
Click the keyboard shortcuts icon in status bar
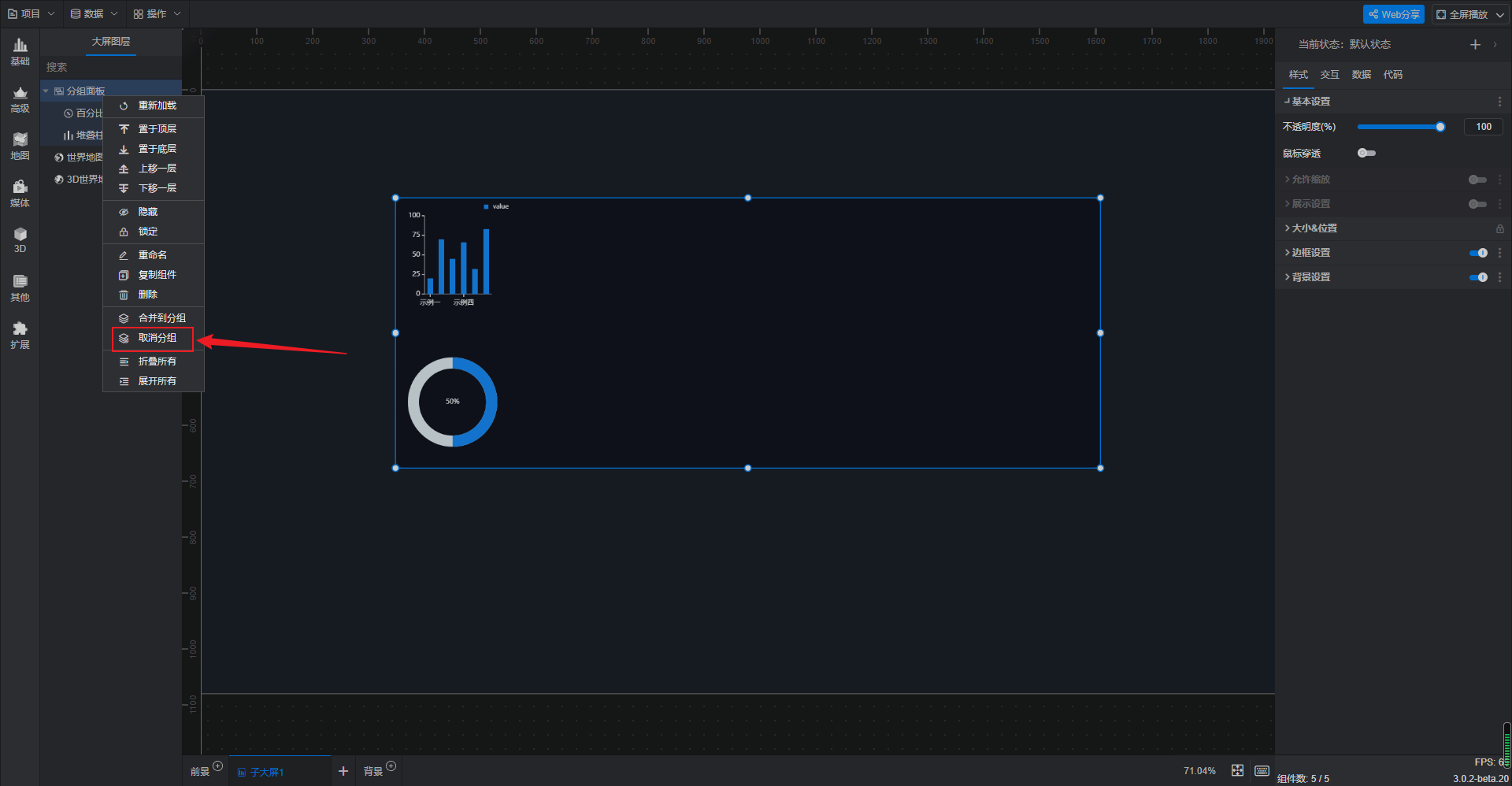[1262, 770]
